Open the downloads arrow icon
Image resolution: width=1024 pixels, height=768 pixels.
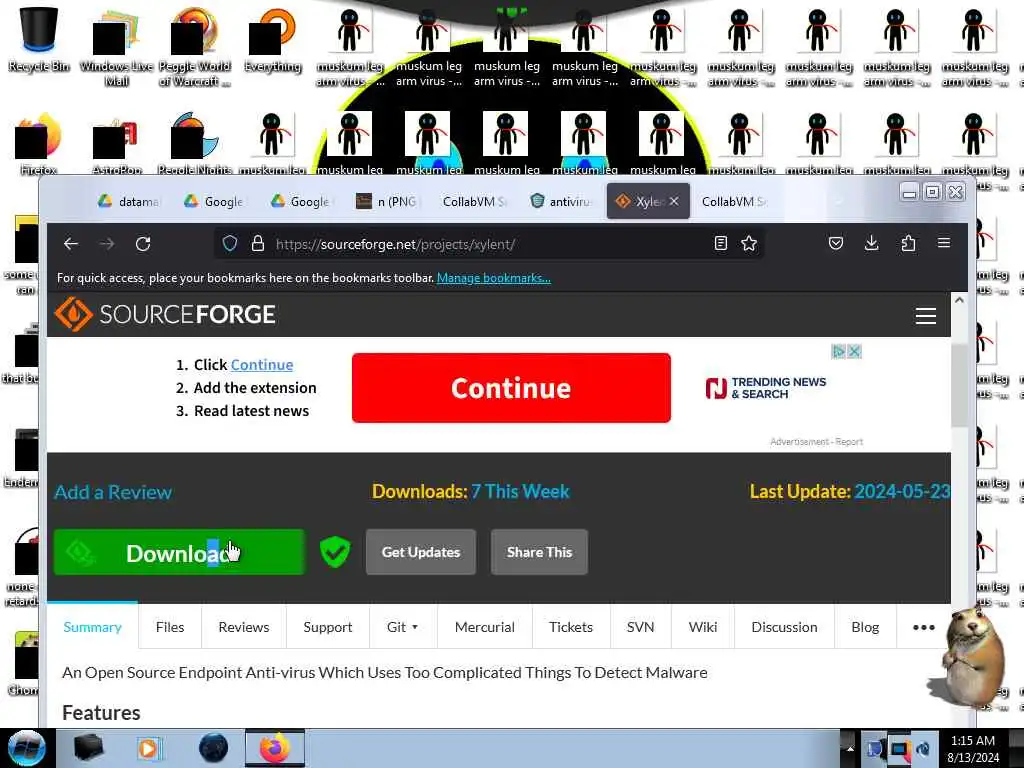pos(871,244)
